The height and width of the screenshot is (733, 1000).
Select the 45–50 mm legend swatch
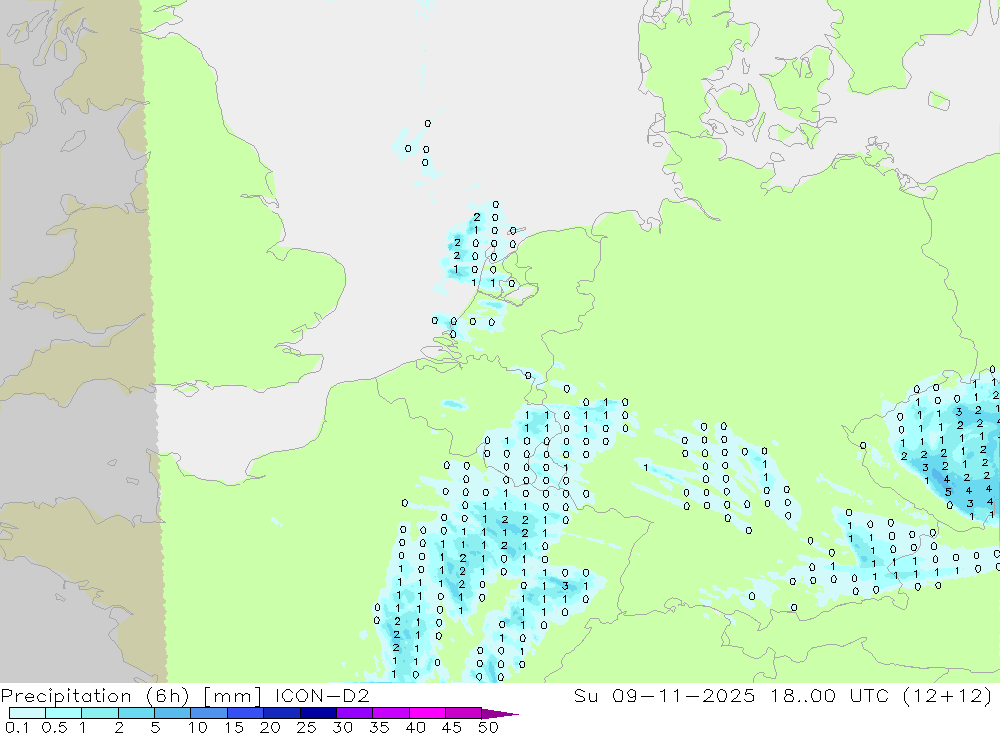pos(463,713)
